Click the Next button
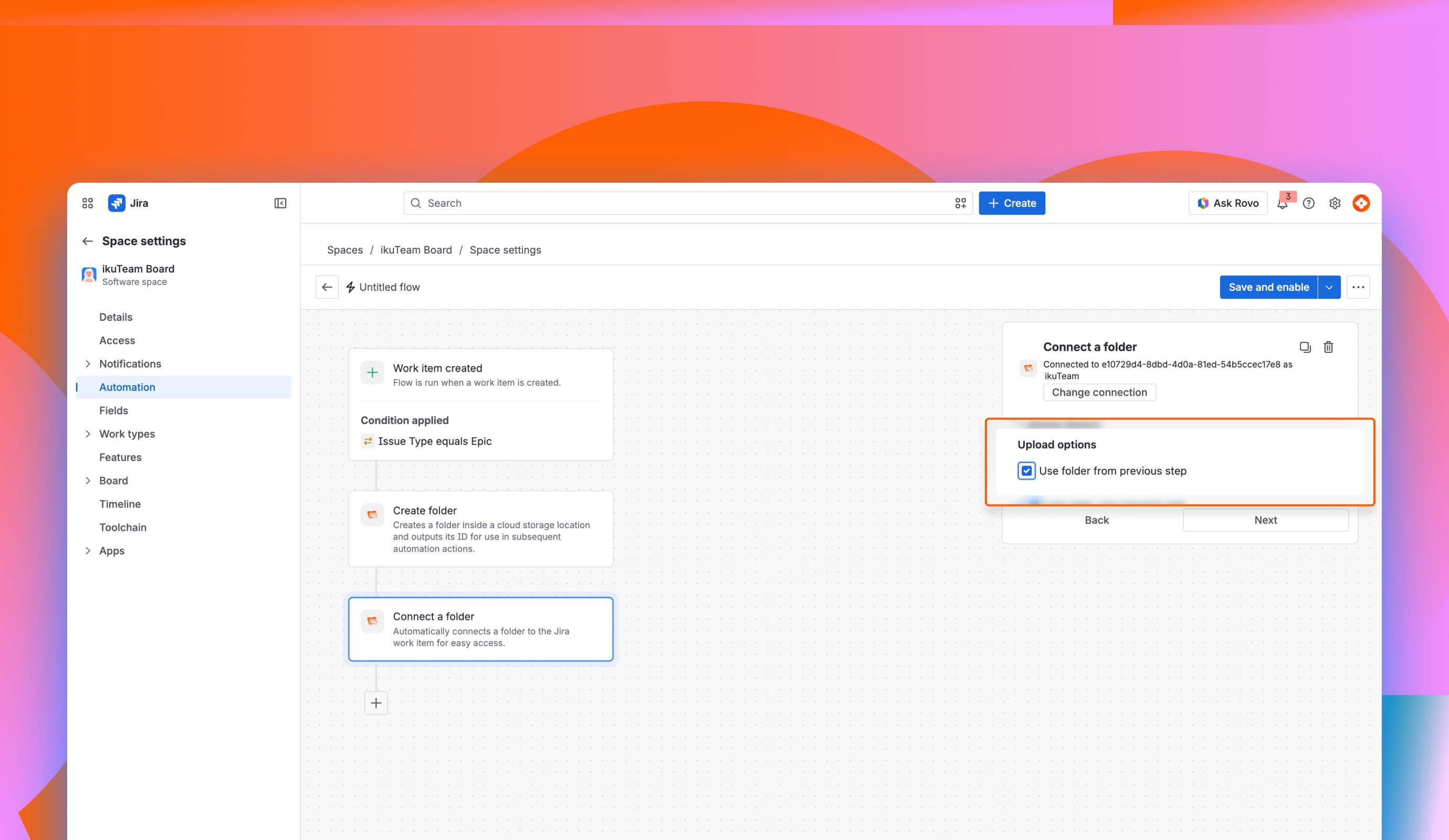This screenshot has width=1449, height=840. click(x=1266, y=520)
